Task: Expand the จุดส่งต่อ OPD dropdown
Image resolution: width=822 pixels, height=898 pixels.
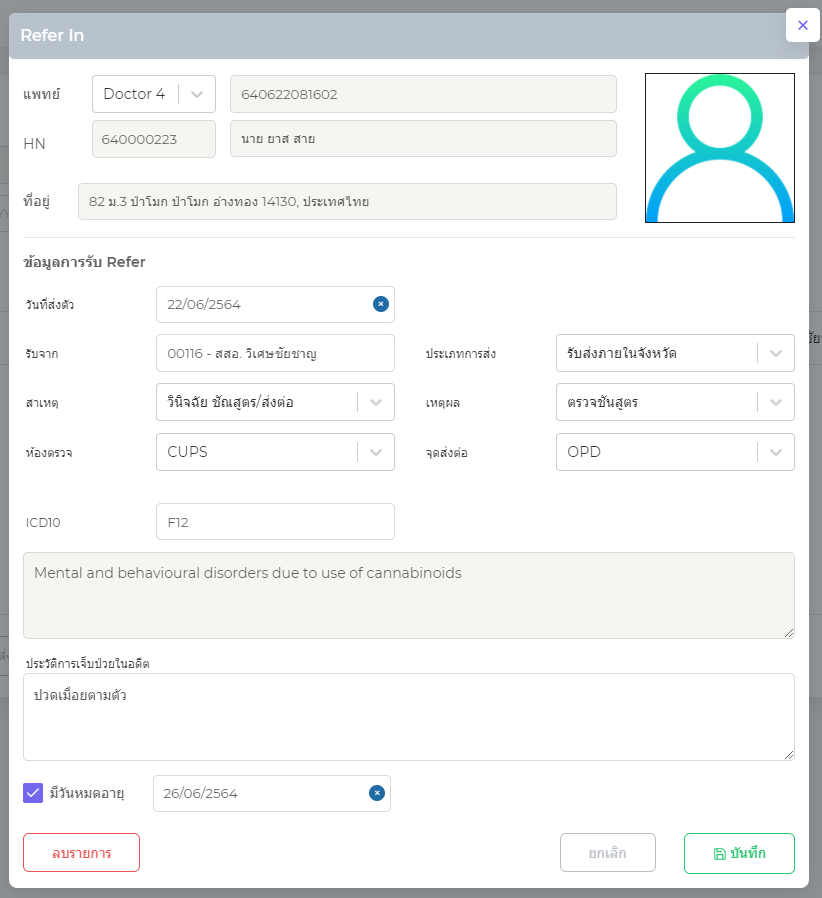Action: [x=776, y=452]
